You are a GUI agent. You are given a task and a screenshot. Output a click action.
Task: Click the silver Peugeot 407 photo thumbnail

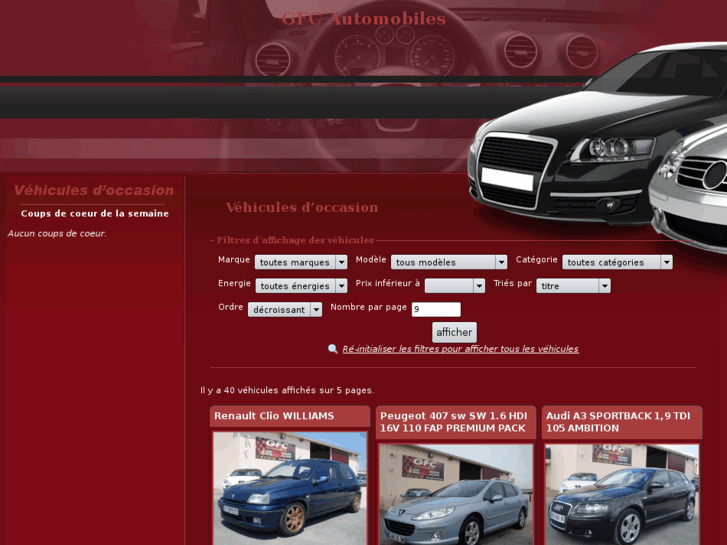(x=456, y=494)
